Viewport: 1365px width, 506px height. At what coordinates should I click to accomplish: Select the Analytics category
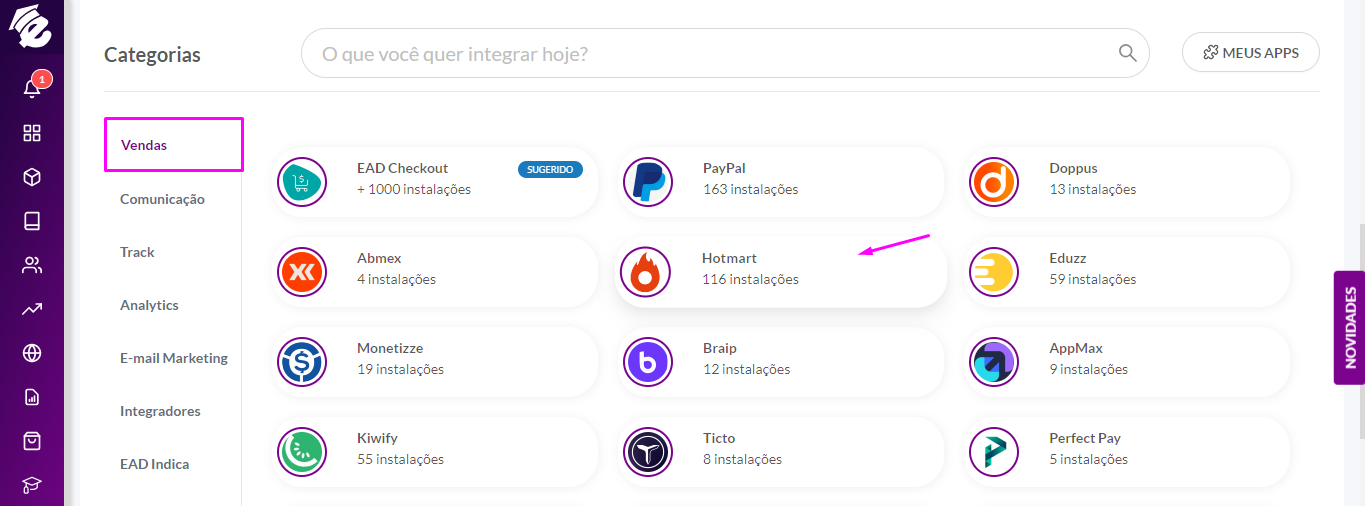(x=149, y=305)
